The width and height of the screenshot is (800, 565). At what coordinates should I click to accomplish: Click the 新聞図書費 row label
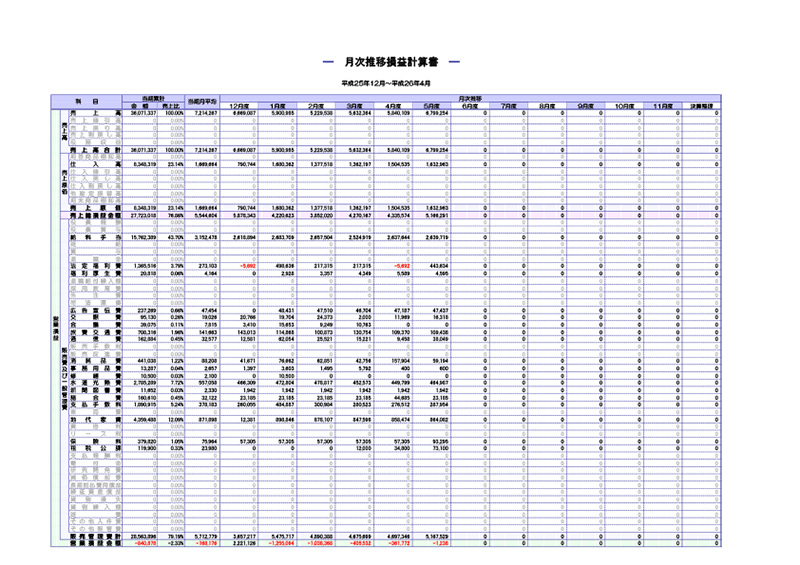click(95, 390)
